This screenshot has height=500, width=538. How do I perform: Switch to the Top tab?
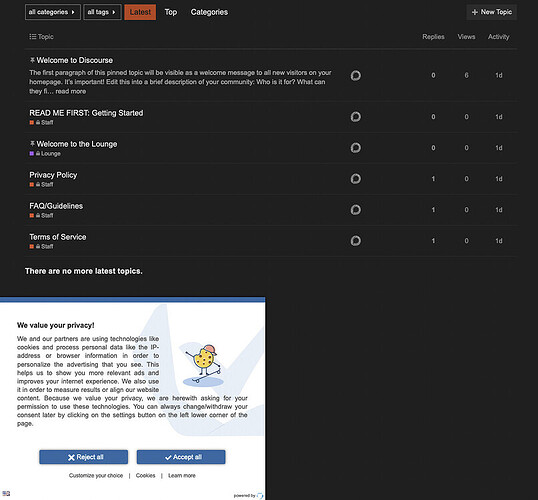(x=171, y=12)
